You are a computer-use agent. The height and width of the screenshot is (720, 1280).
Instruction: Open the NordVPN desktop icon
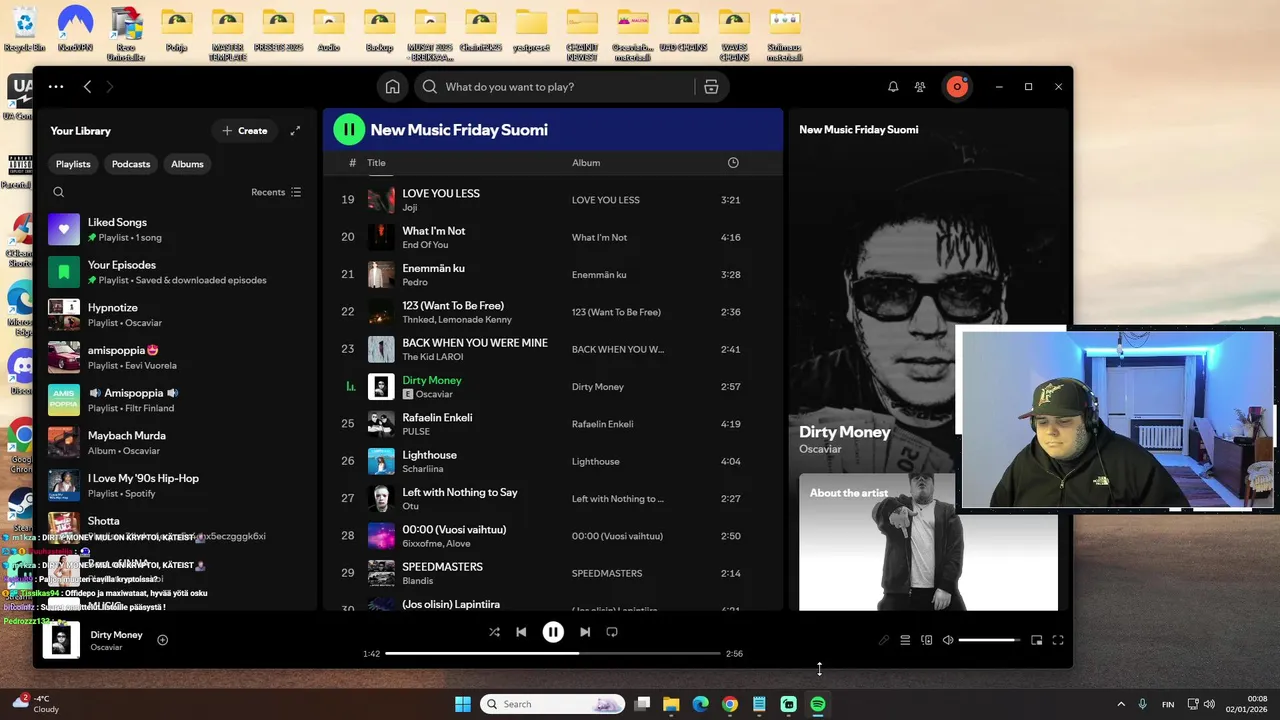[x=75, y=28]
